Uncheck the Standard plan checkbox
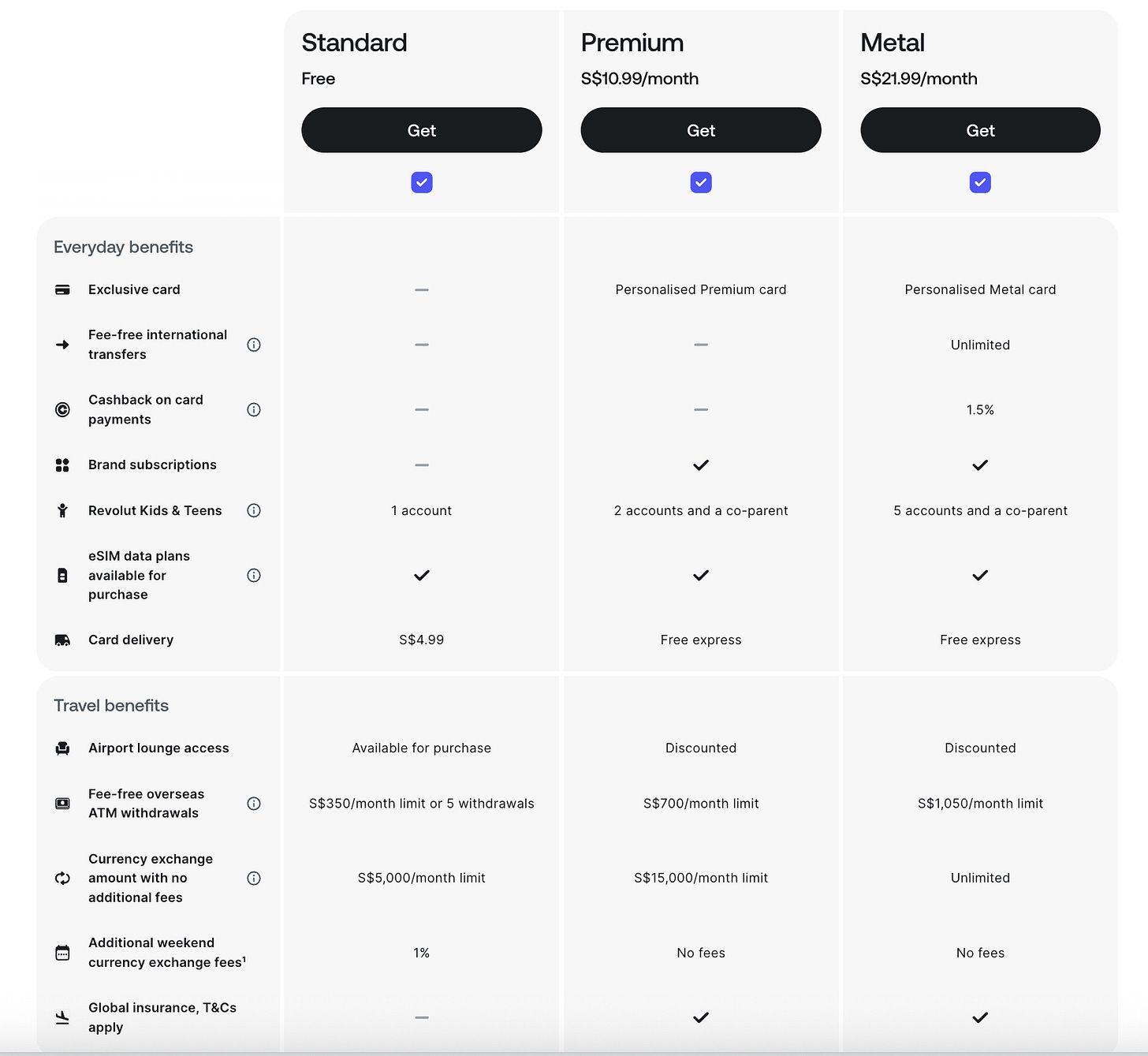Image resolution: width=1148 pixels, height=1056 pixels. 422,182
